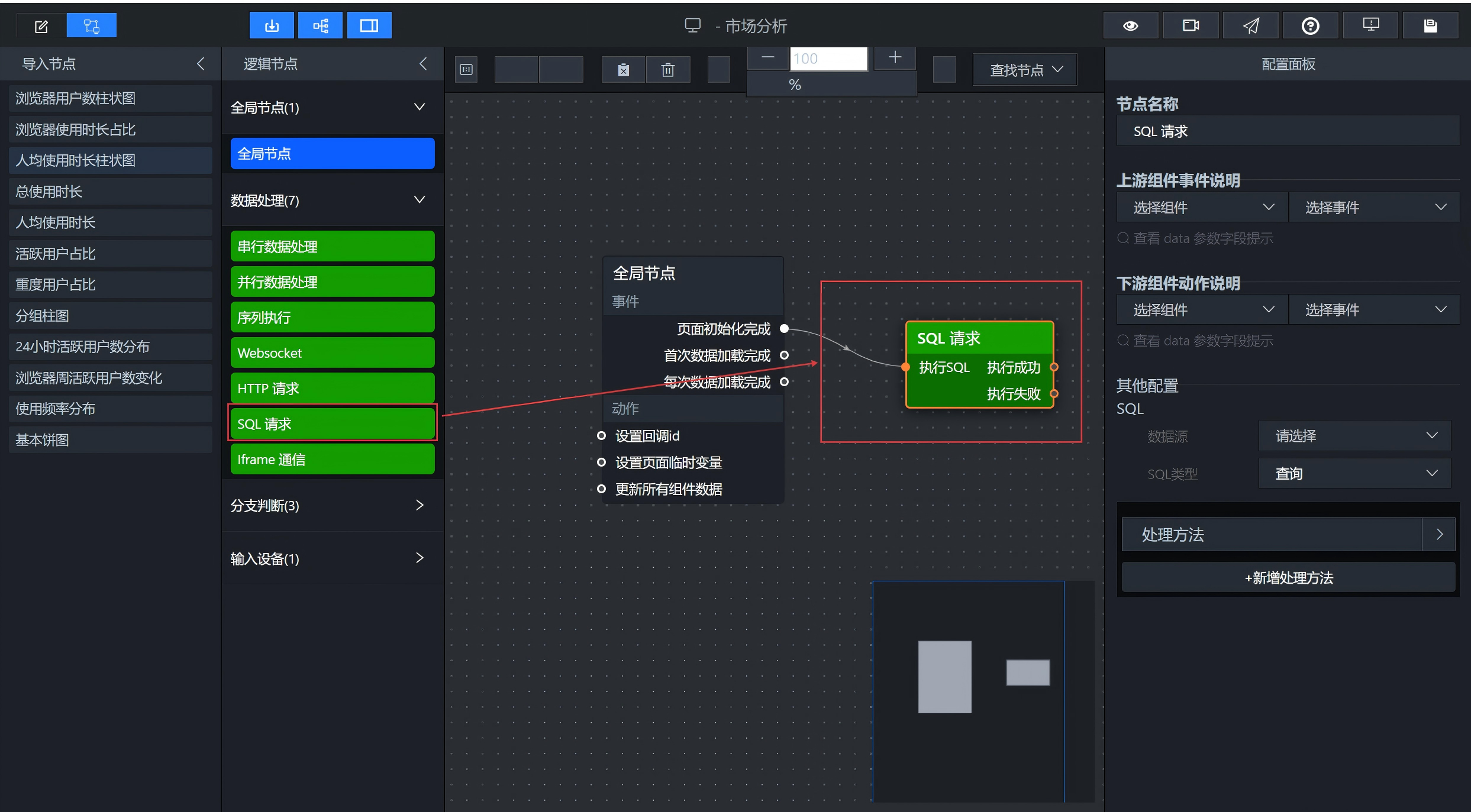Image resolution: width=1471 pixels, height=812 pixels.
Task: Open upstream 选择事件 dropdown
Action: pos(1375,208)
